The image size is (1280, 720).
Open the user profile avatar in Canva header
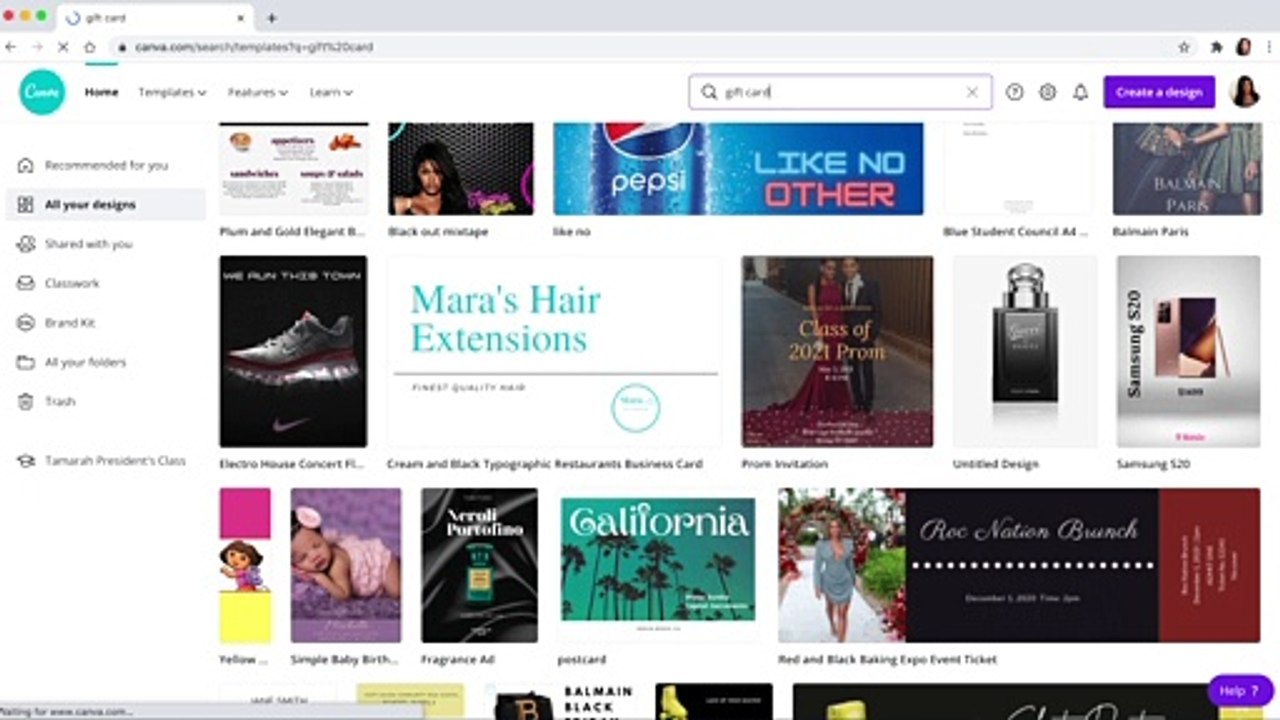(x=1245, y=92)
